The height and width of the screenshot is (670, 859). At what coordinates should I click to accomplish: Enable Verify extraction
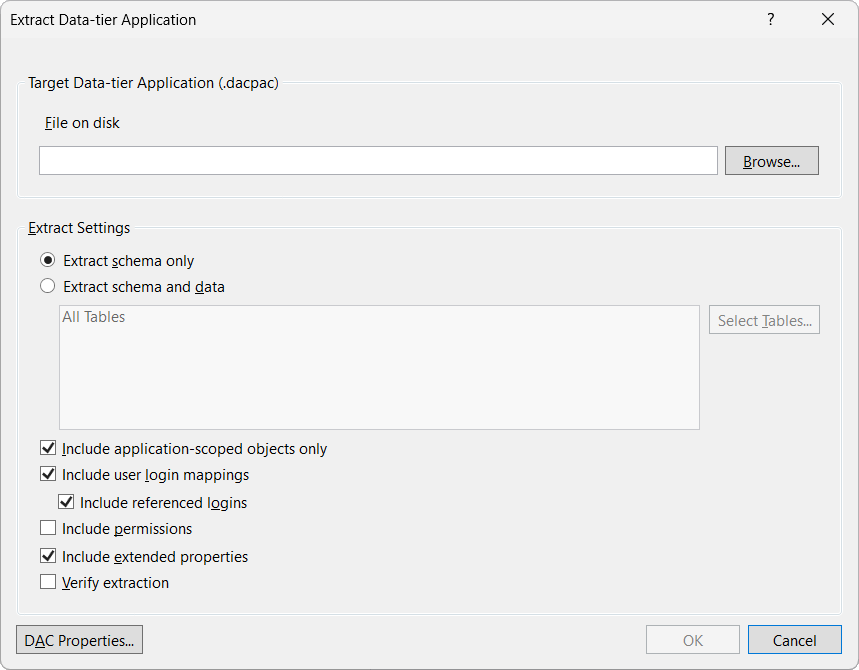tap(47, 582)
